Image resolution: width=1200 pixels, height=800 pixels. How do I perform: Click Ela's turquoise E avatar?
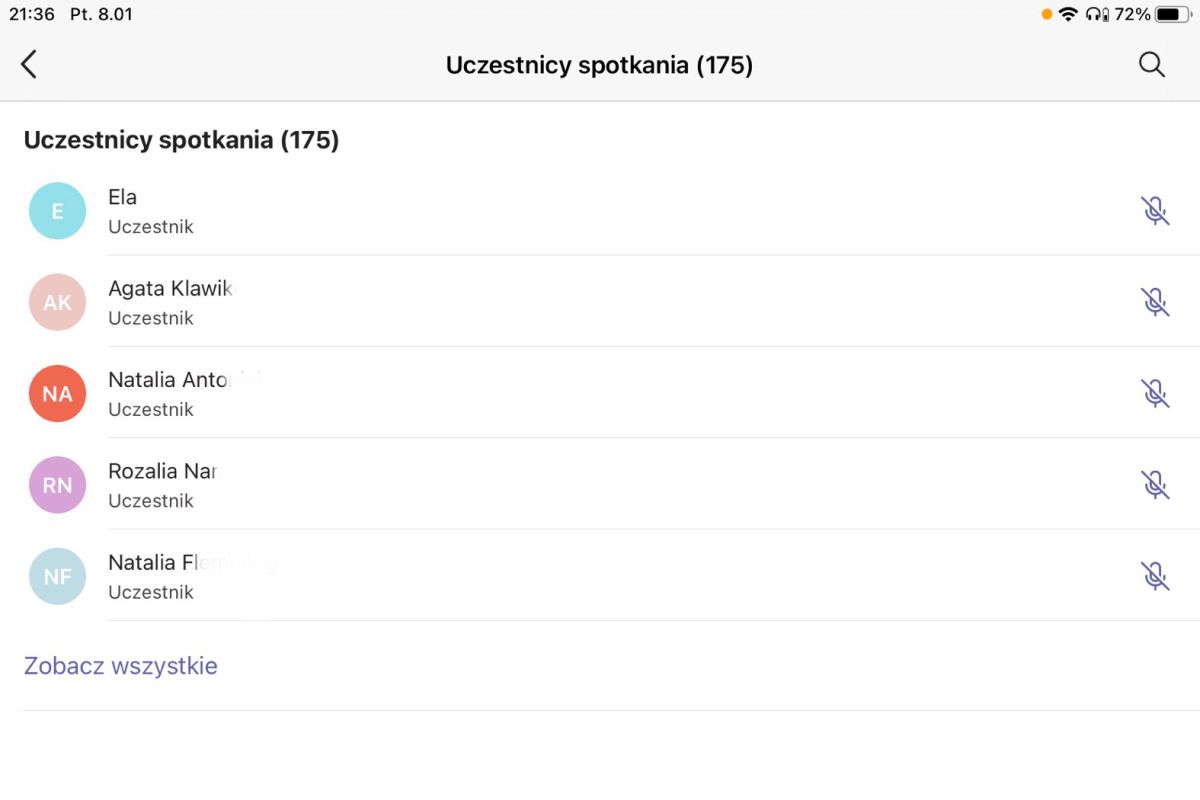[57, 211]
